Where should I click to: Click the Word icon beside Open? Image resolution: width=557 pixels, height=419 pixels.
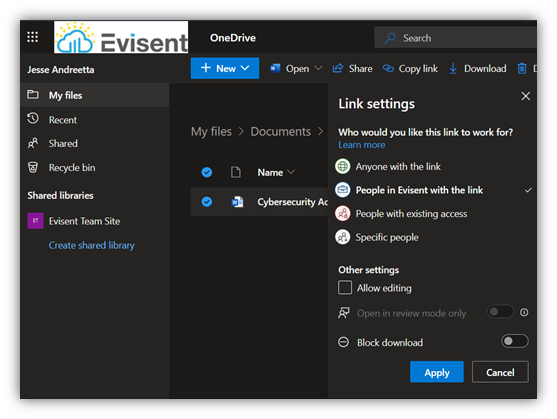coord(275,68)
